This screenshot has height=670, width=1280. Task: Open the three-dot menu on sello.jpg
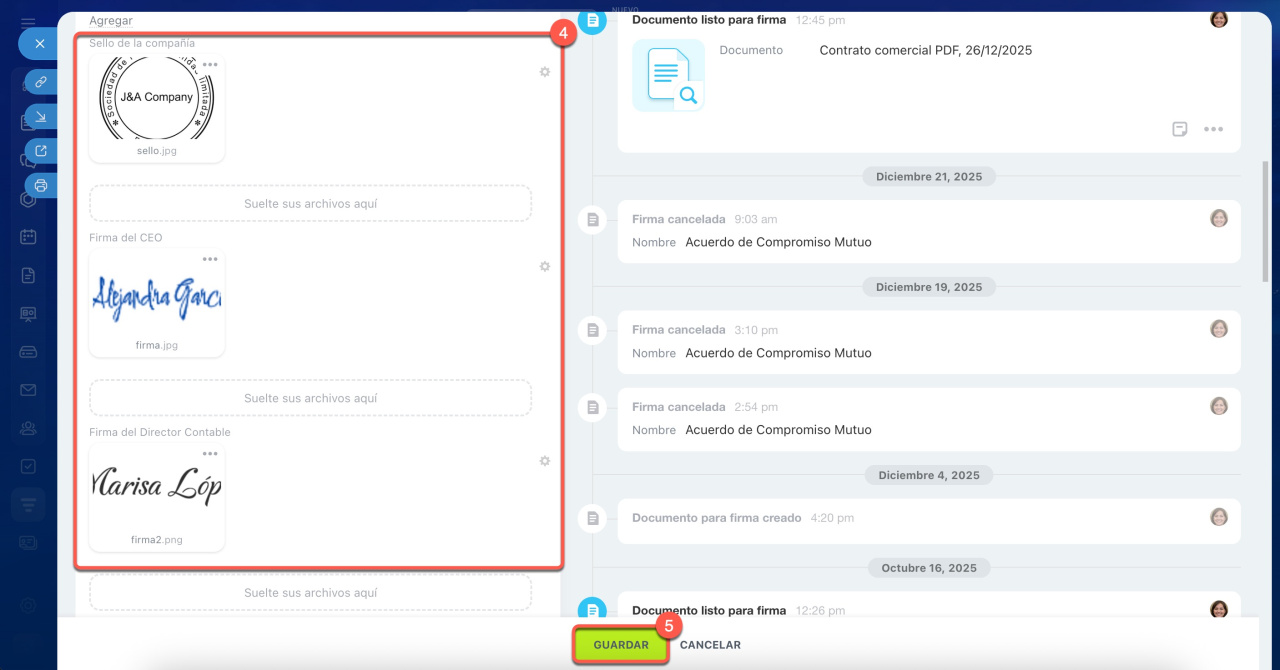(x=210, y=65)
